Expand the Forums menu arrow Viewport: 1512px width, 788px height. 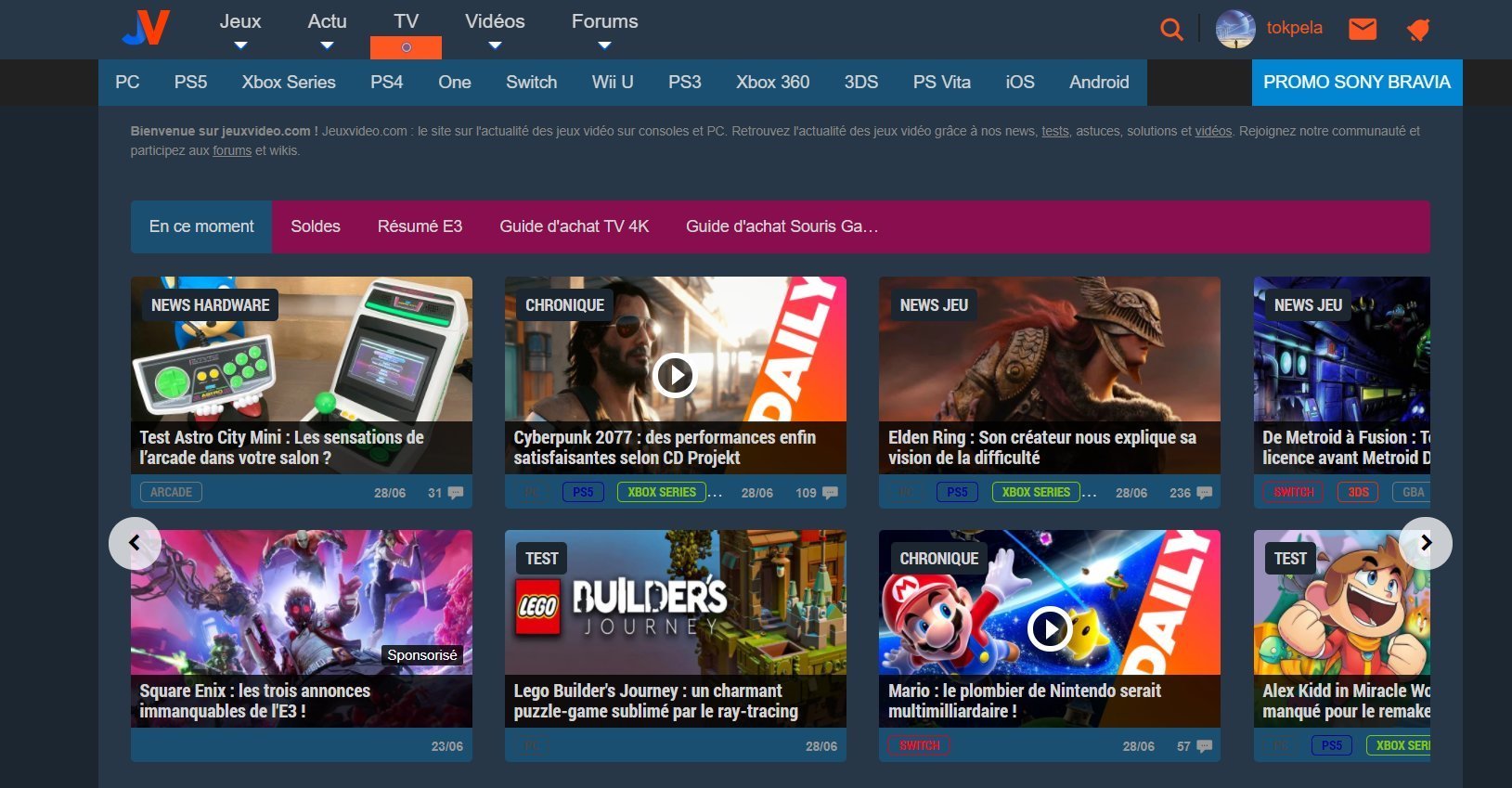(x=604, y=45)
